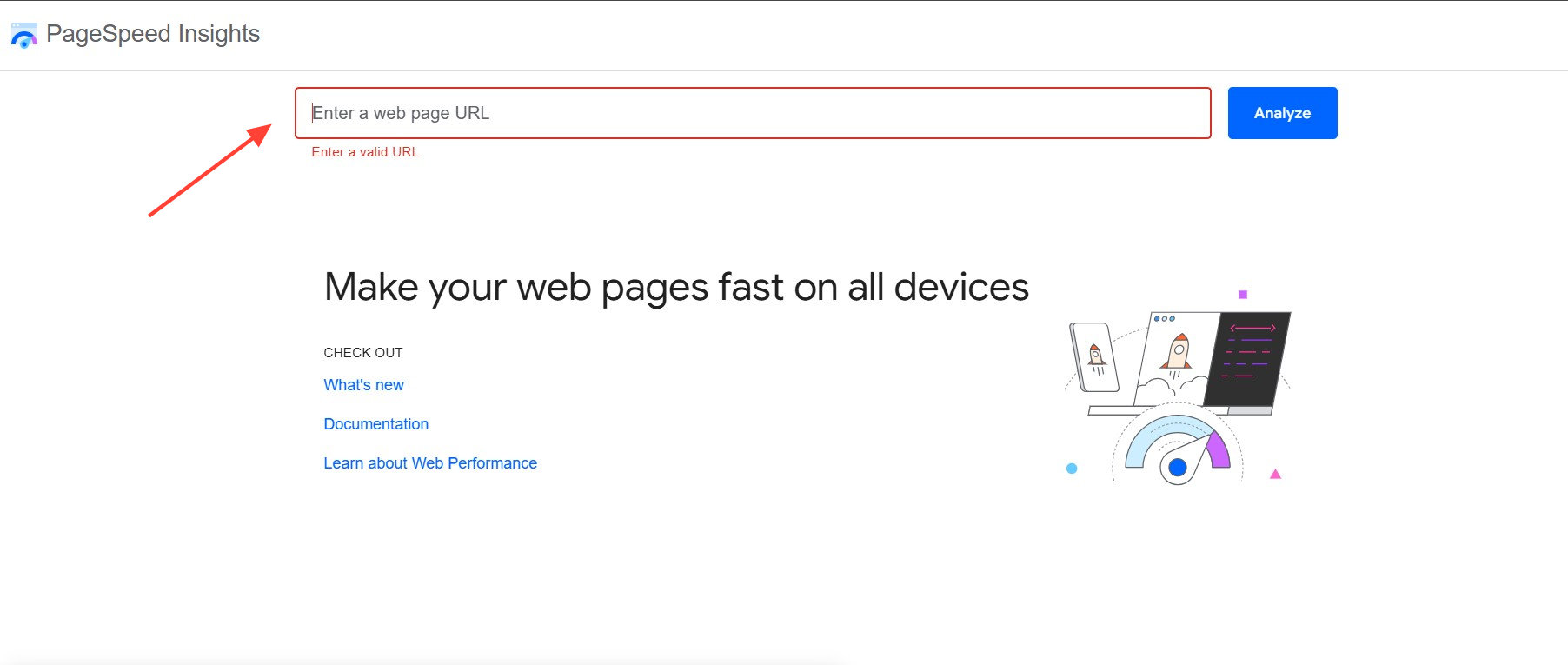Follow the Learn about Web Performance link

coord(430,463)
